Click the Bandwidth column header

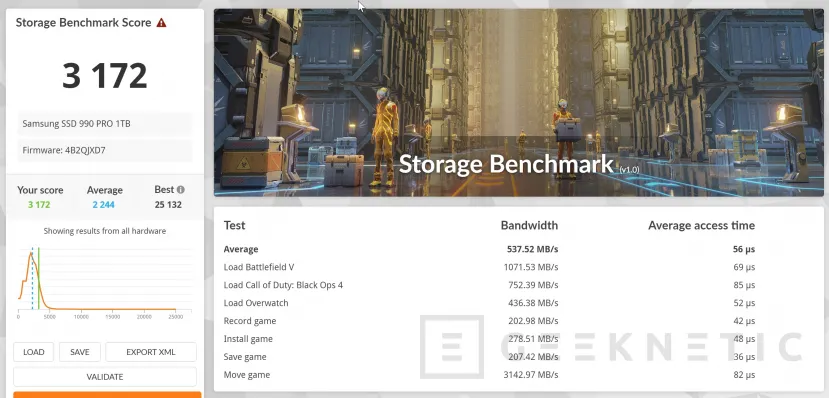click(x=529, y=225)
